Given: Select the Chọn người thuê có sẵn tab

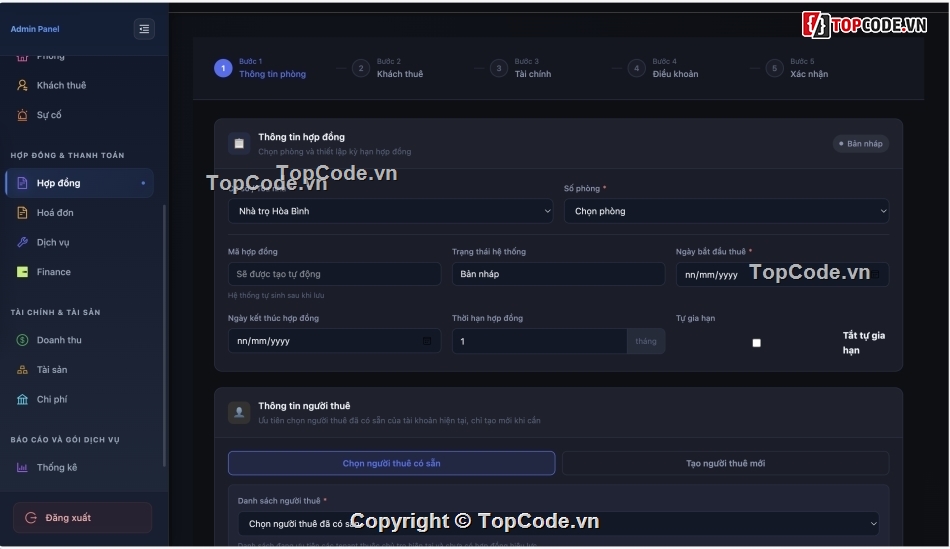Looking at the screenshot, I should (x=391, y=463).
